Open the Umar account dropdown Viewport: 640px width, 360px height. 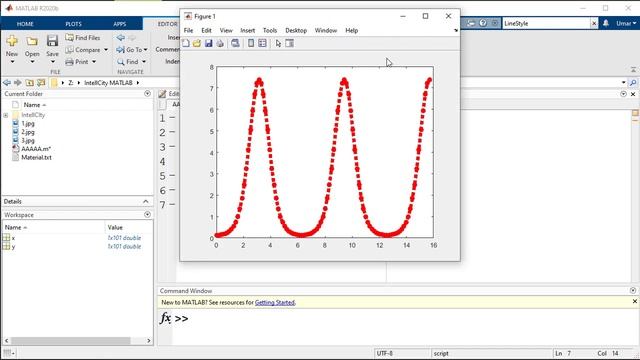(626, 24)
